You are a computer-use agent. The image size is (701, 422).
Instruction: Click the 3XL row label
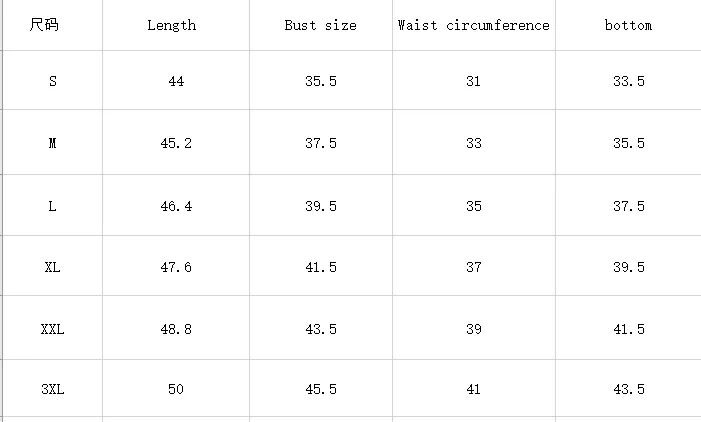[52, 389]
